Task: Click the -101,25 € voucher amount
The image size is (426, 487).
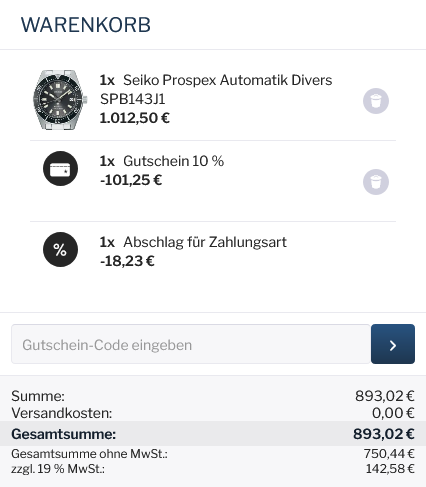Action: pyautogui.click(x=131, y=180)
